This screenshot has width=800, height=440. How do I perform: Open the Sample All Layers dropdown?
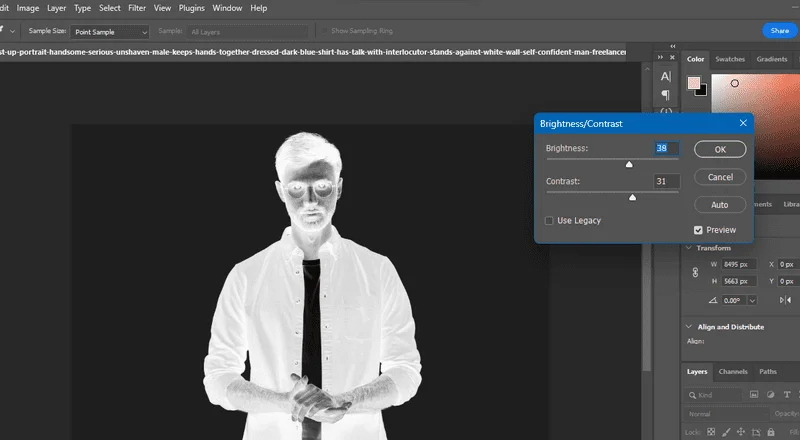click(x=248, y=32)
